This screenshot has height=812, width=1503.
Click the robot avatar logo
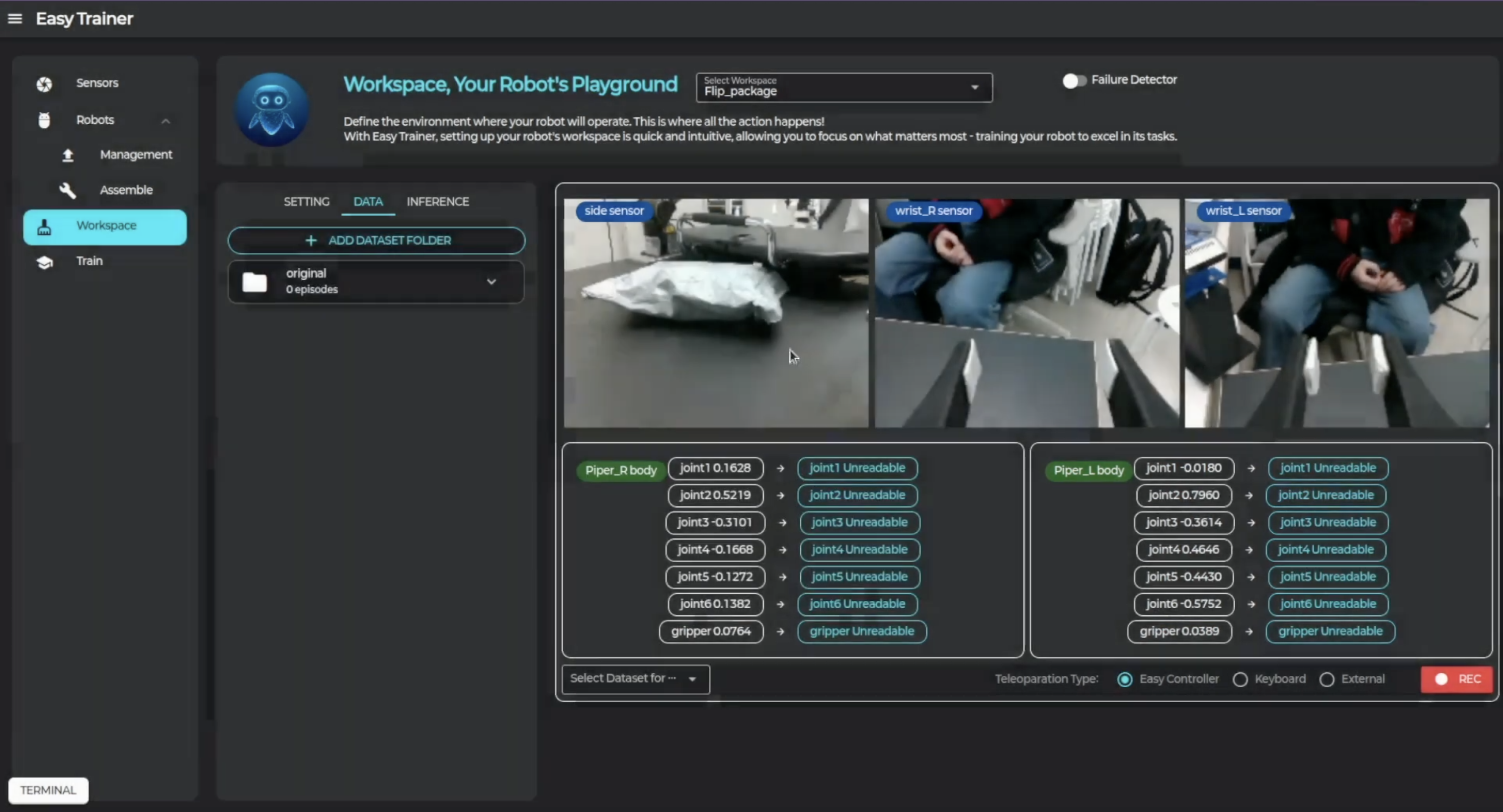271,109
